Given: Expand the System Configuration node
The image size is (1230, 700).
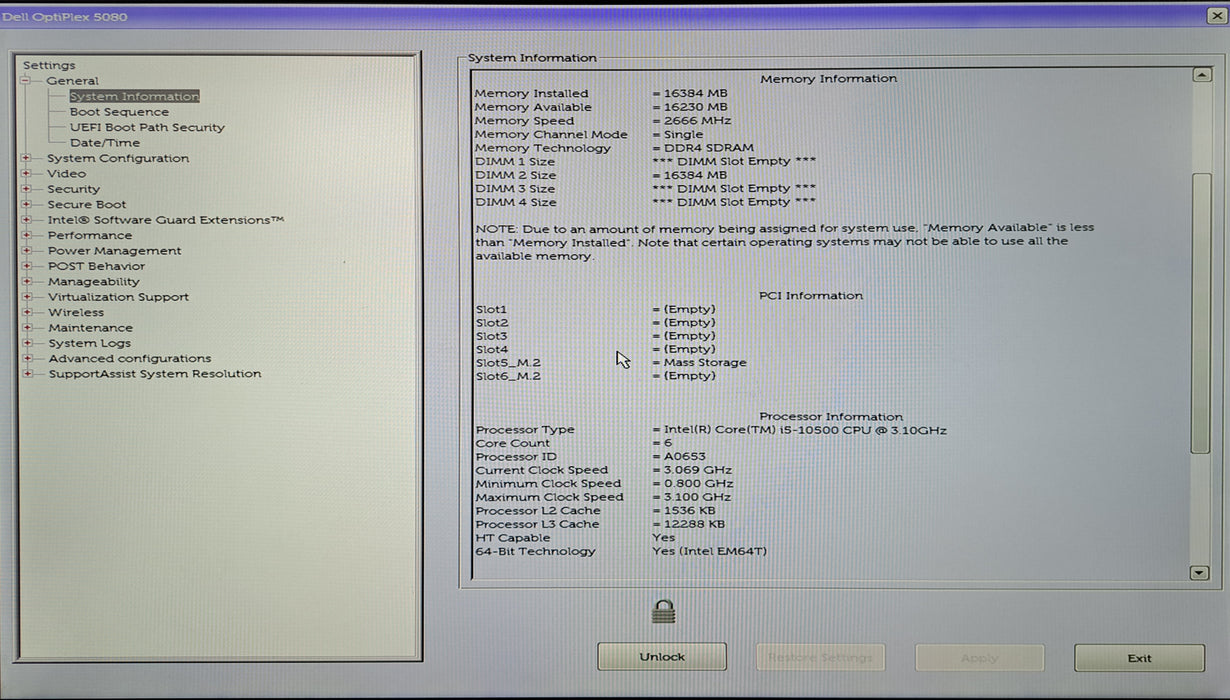Looking at the screenshot, I should tap(26, 158).
